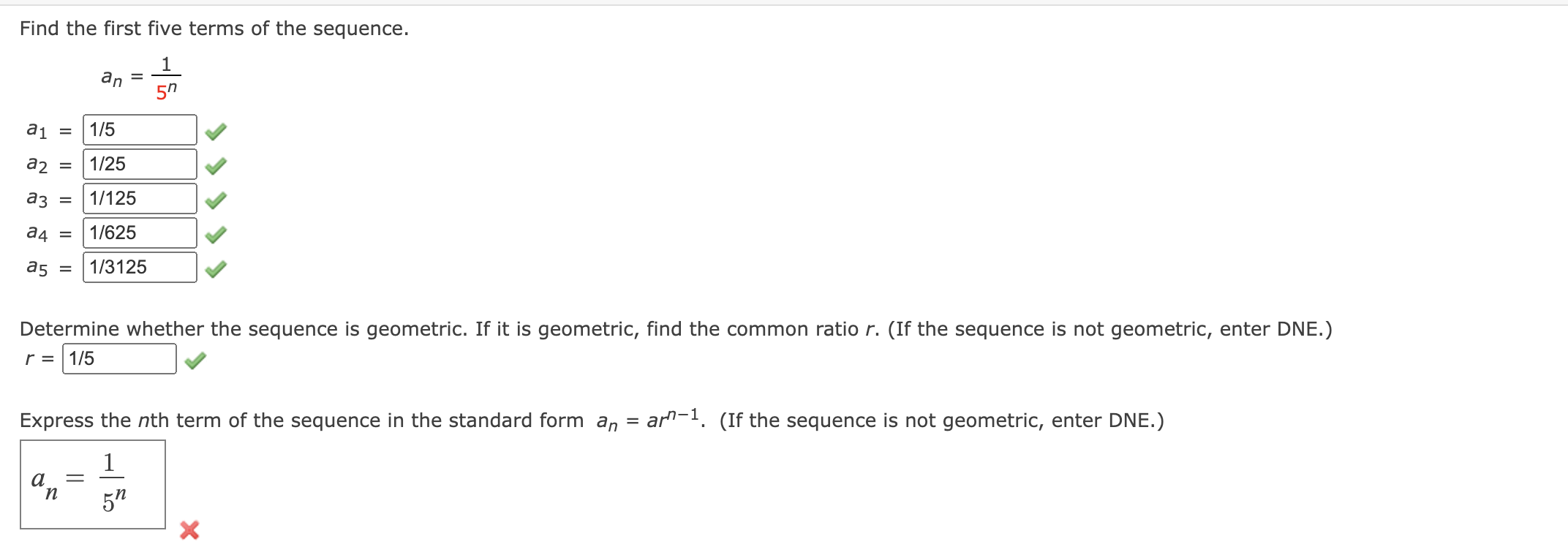Click the green checkmark beside the r answer
This screenshot has width=1568, height=547.
196,359
